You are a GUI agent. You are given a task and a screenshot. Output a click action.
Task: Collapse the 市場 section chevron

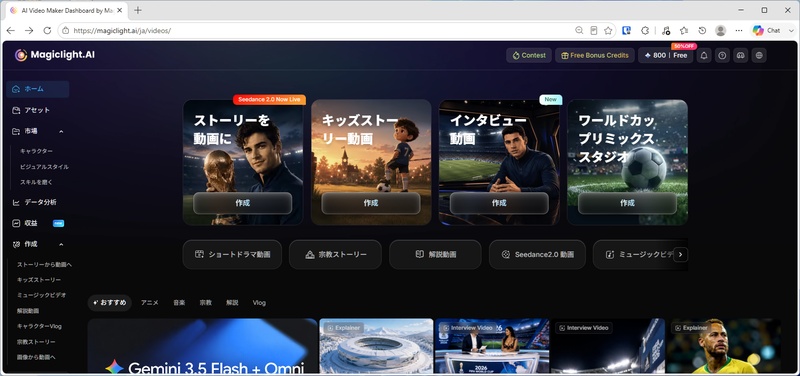pos(61,132)
